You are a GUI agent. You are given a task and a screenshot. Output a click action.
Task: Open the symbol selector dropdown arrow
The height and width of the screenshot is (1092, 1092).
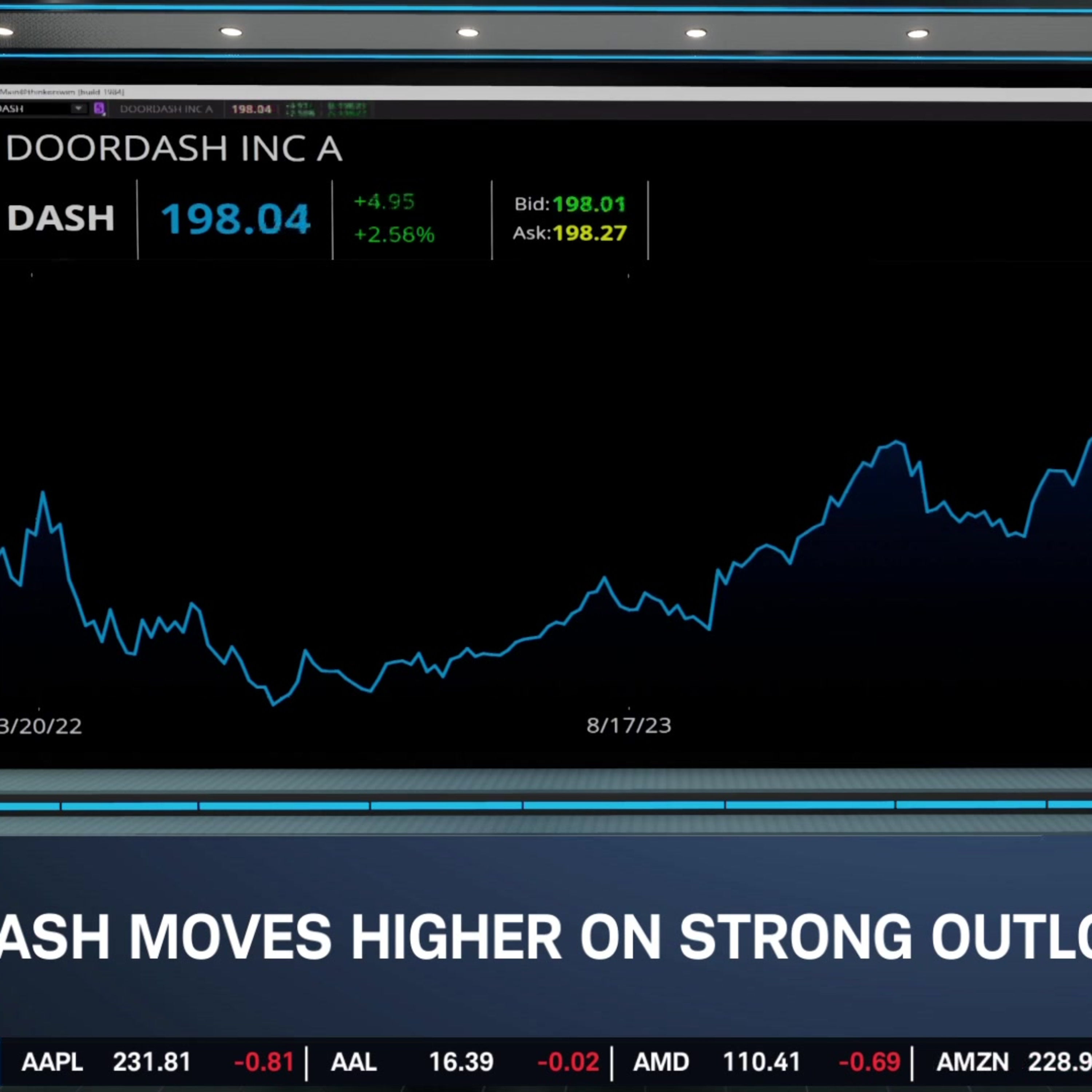tap(79, 108)
